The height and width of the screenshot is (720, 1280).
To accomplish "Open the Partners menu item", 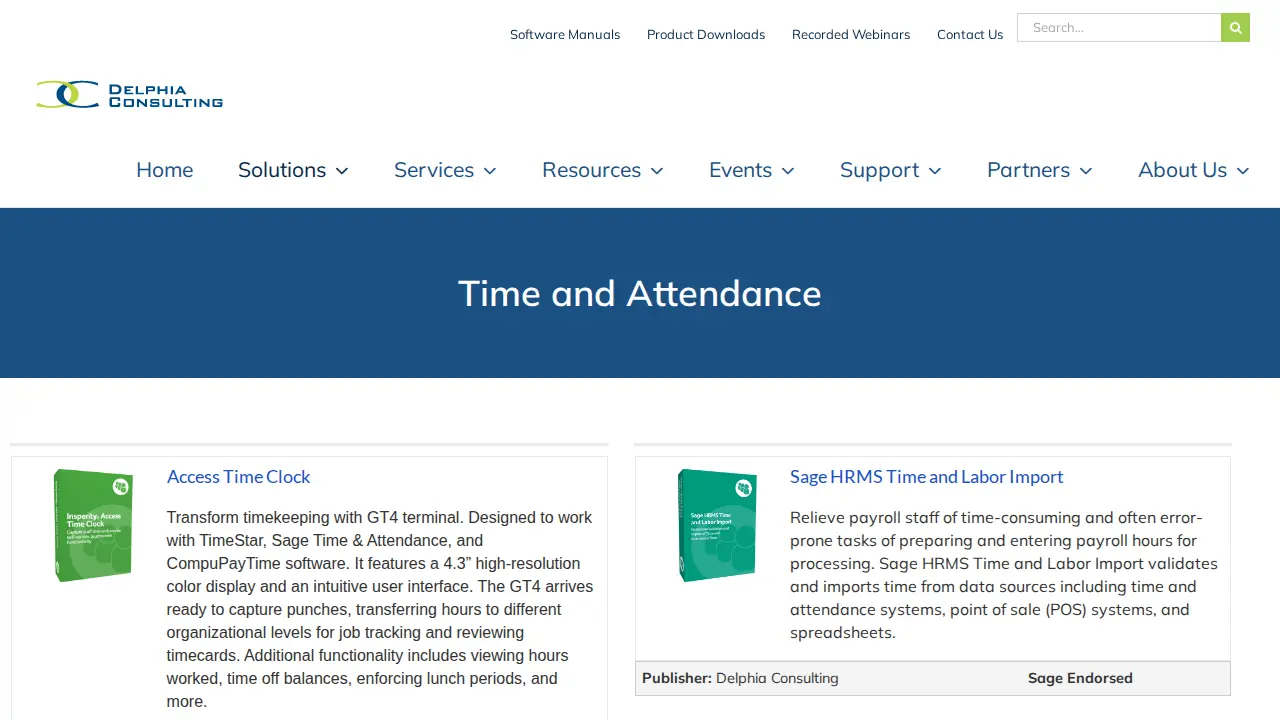I will coord(1028,170).
